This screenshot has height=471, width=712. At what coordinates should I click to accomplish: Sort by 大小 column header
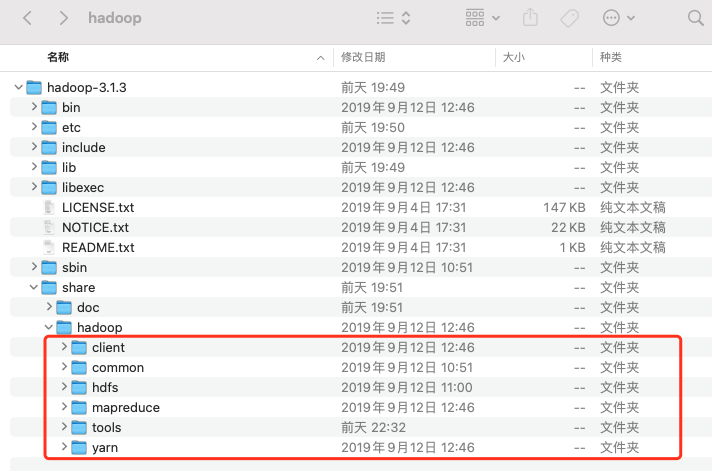514,57
